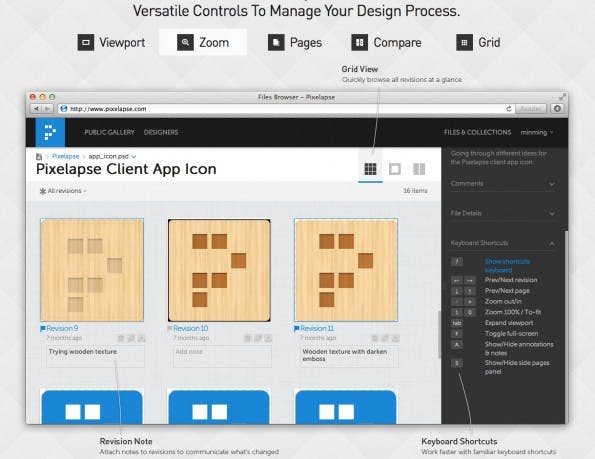The image size is (595, 459).
Task: Open the Revision 10 link
Action: coord(190,329)
